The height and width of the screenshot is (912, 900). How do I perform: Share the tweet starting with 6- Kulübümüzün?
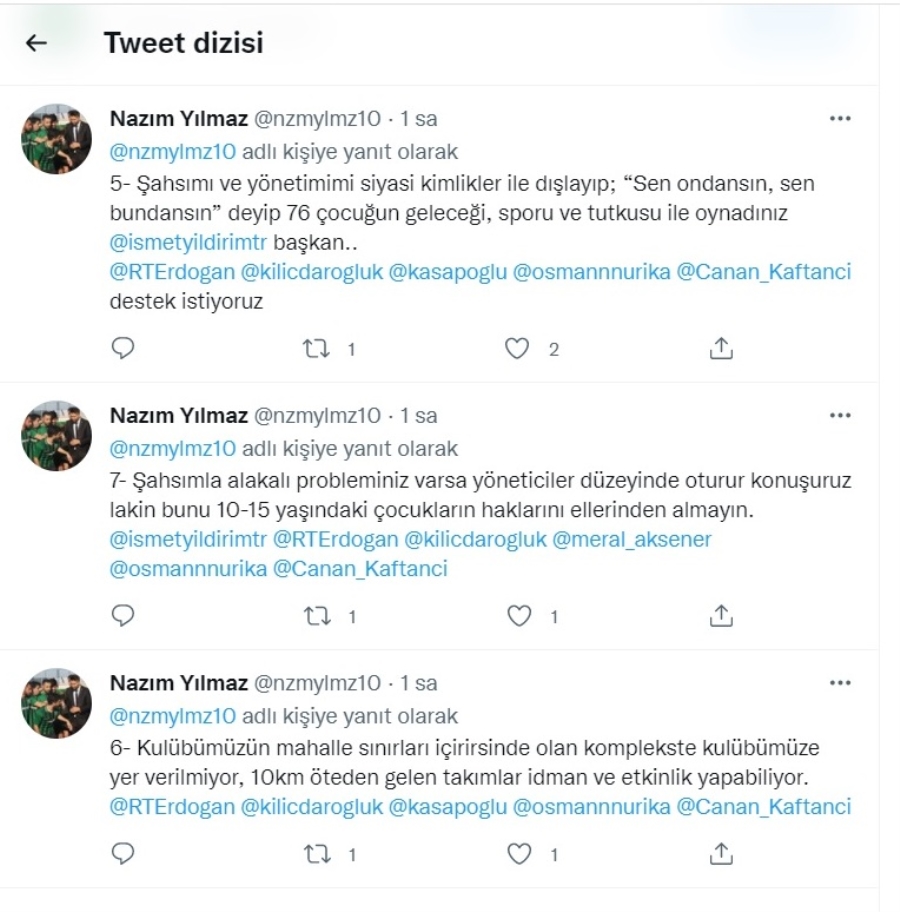click(721, 853)
